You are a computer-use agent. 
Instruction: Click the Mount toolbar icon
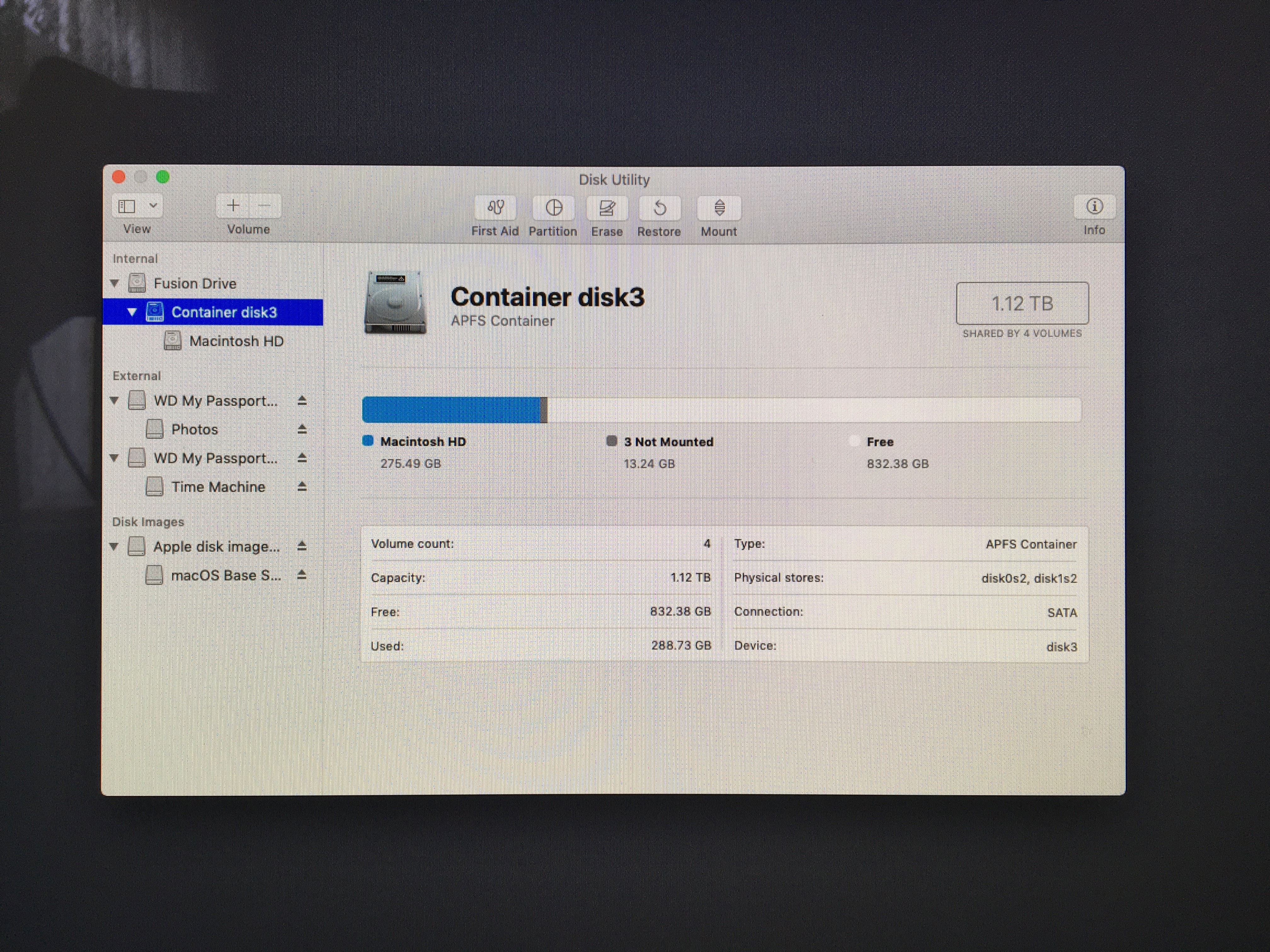[x=719, y=208]
